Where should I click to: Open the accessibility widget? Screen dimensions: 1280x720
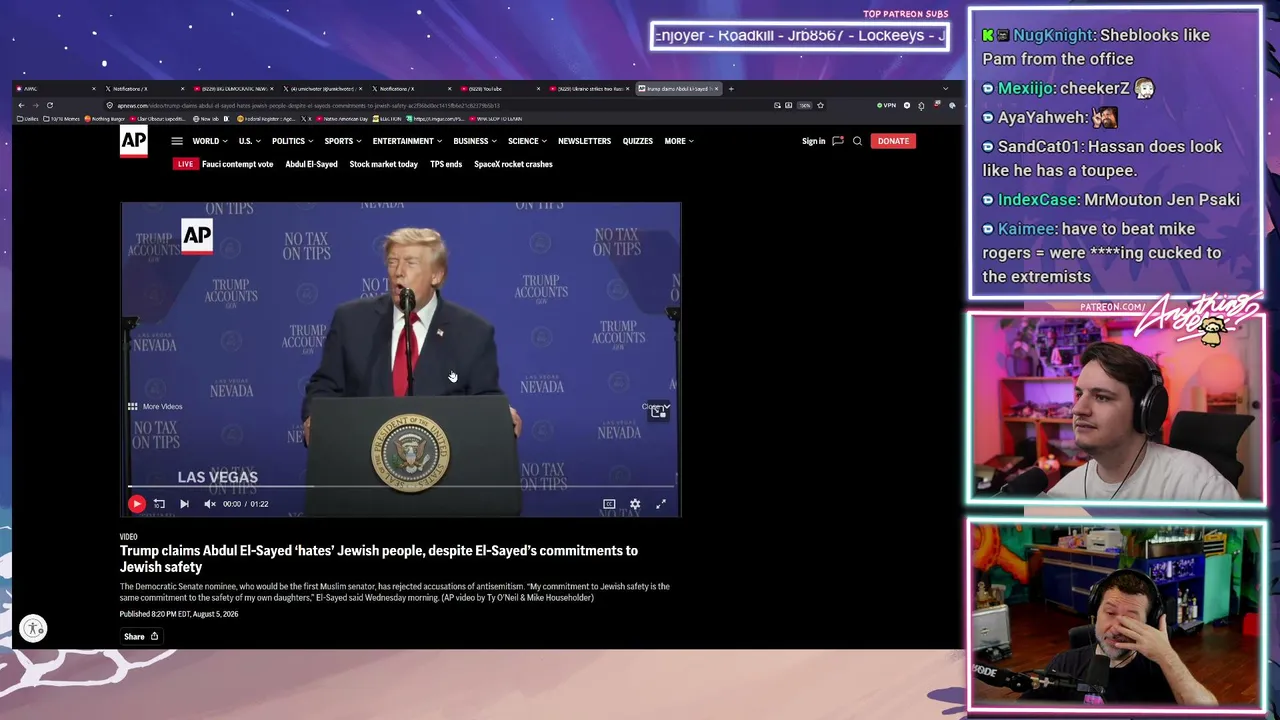(x=33, y=628)
